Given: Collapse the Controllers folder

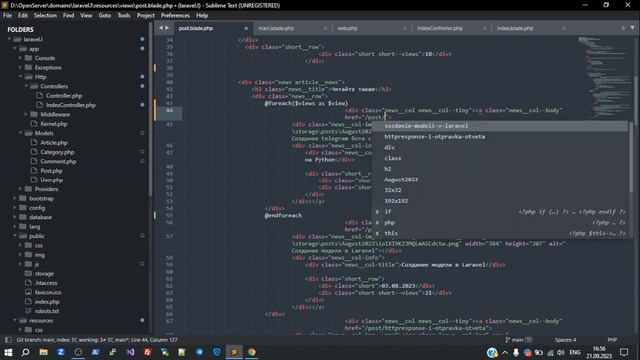Looking at the screenshot, I should point(26,86).
